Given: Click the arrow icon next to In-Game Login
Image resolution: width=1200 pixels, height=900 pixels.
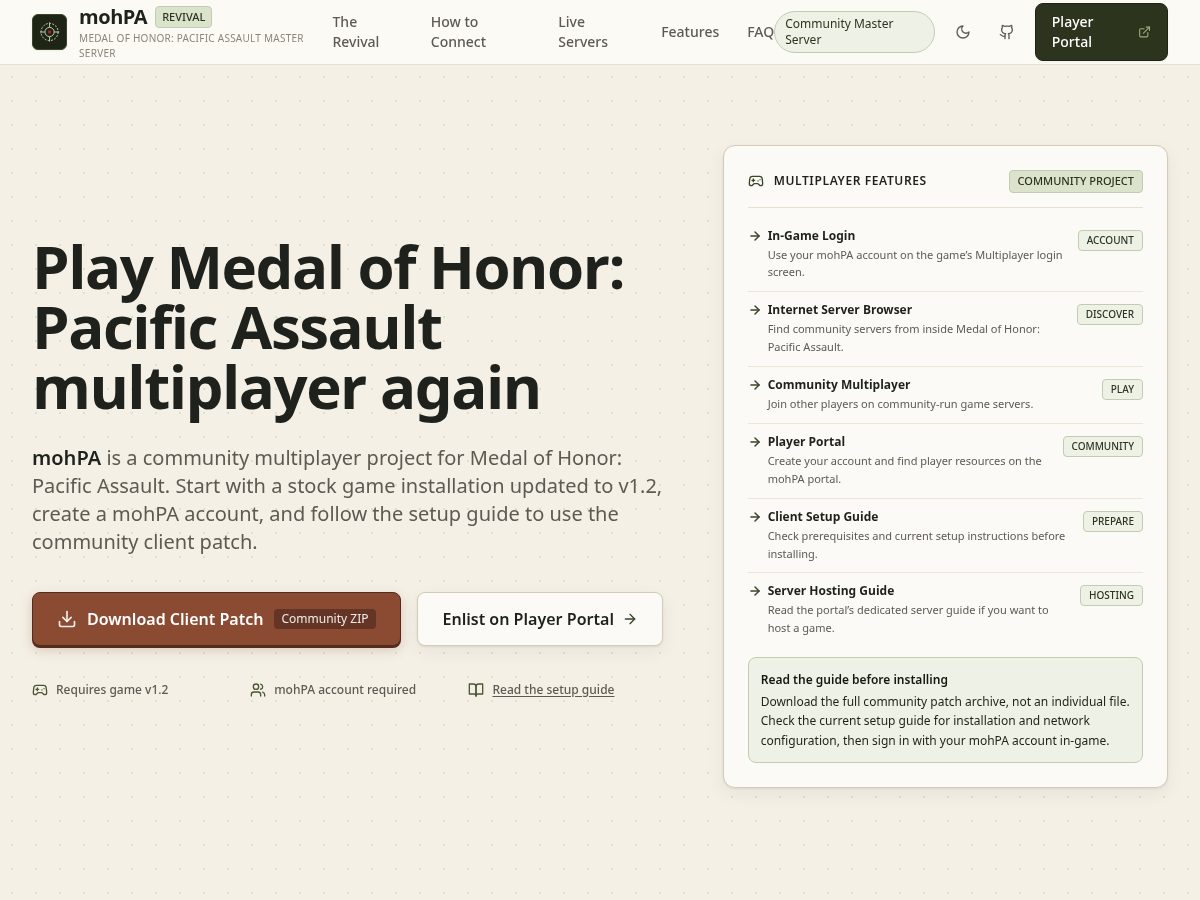Looking at the screenshot, I should [x=755, y=236].
